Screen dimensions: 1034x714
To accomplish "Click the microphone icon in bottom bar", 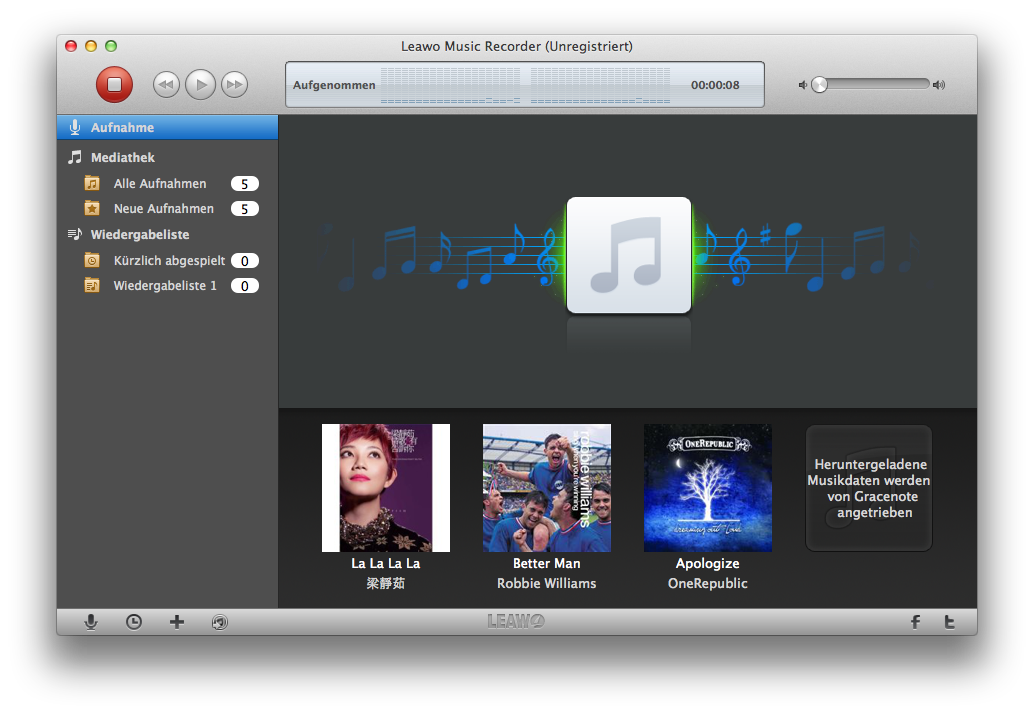I will tap(91, 622).
